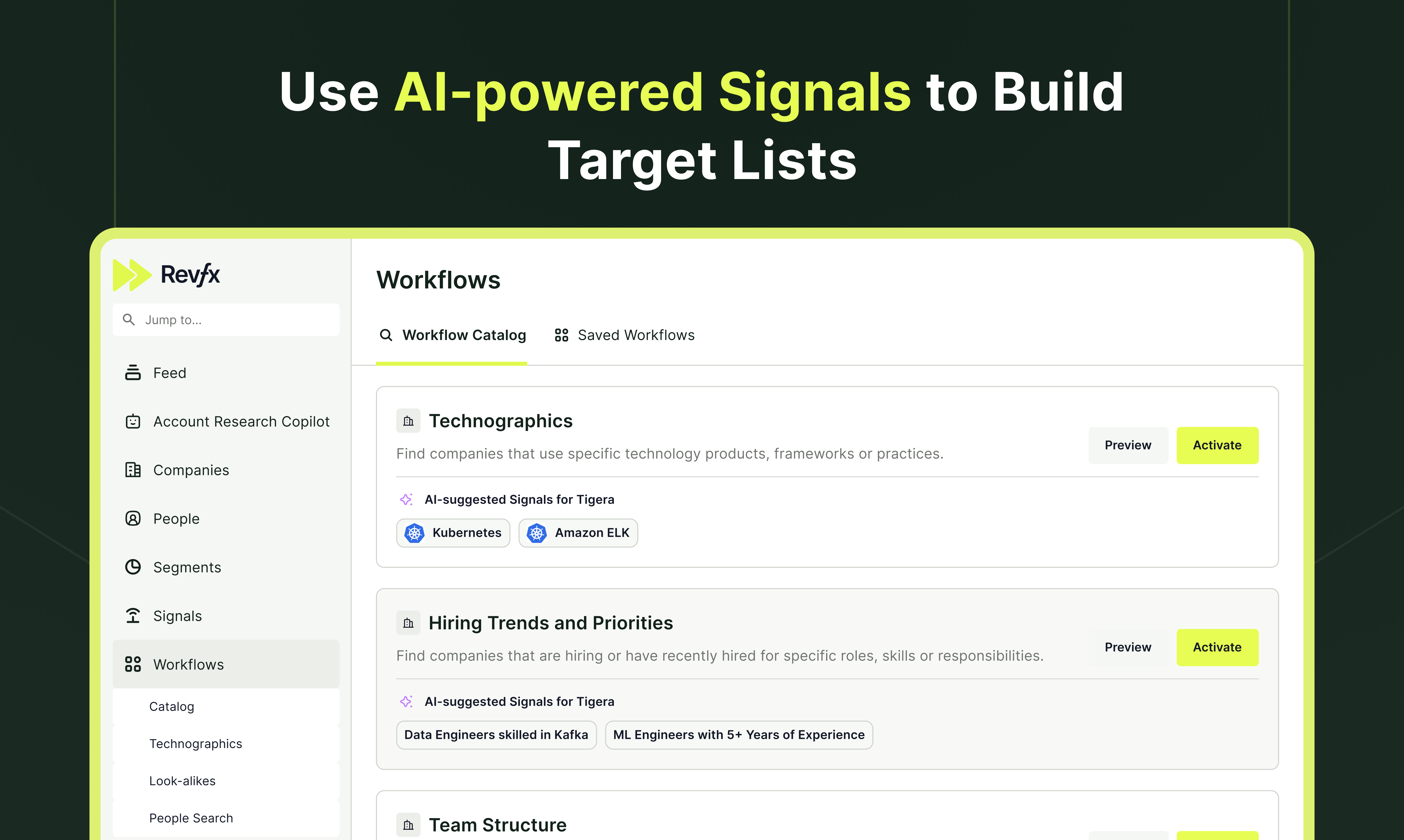This screenshot has height=840, width=1404.
Task: Click the Workflow Catalog tab search icon
Action: pyautogui.click(x=386, y=336)
